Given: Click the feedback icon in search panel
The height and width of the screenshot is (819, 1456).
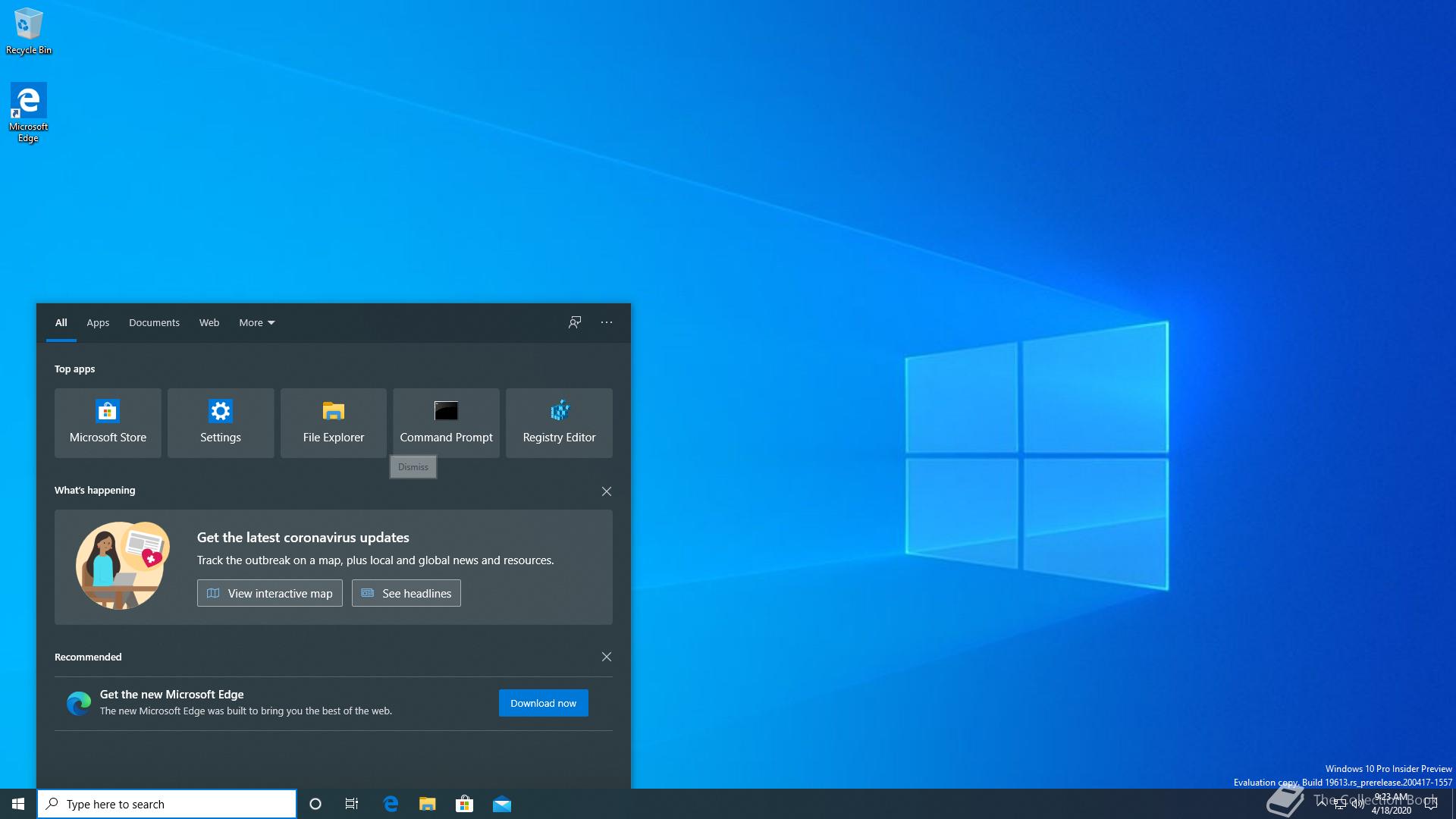Looking at the screenshot, I should 575,322.
